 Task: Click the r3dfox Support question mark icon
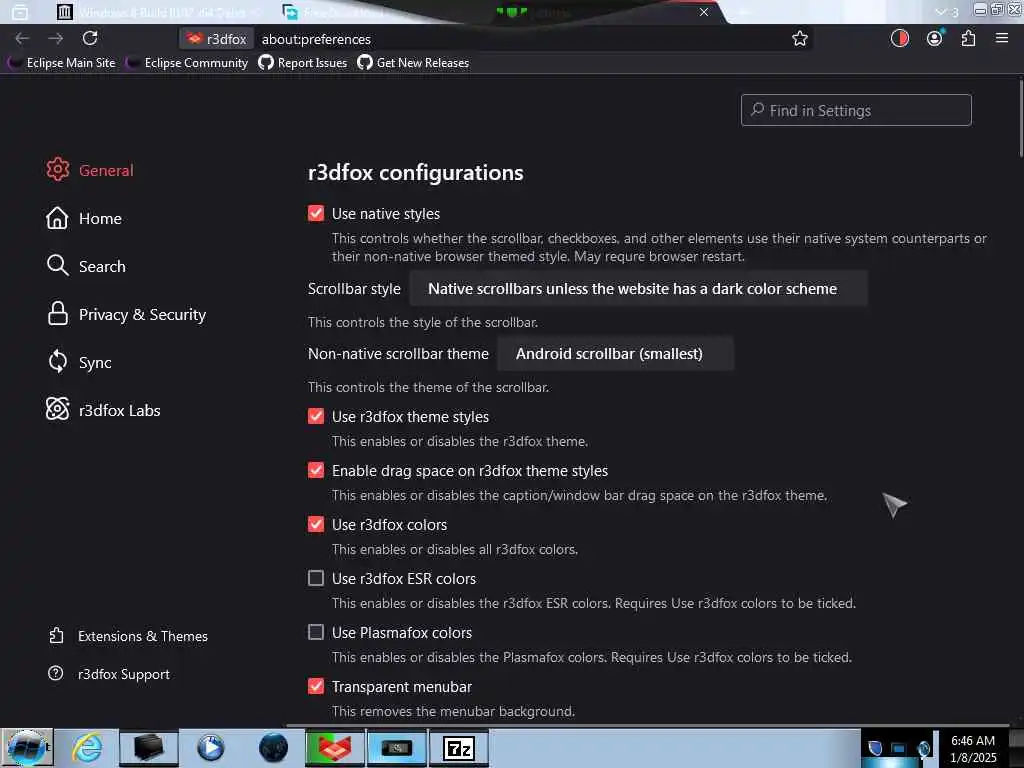point(56,673)
